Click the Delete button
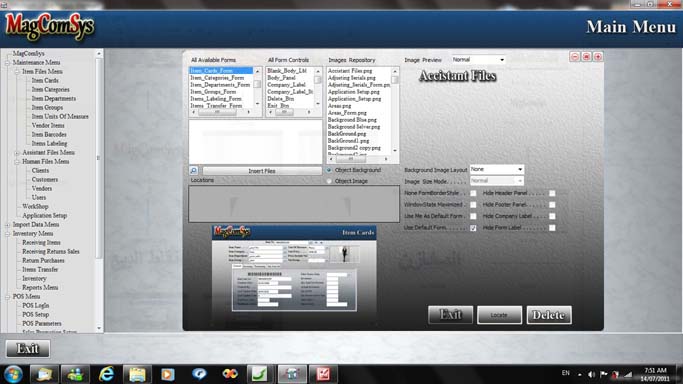Image resolution: width=683 pixels, height=384 pixels. [x=549, y=315]
